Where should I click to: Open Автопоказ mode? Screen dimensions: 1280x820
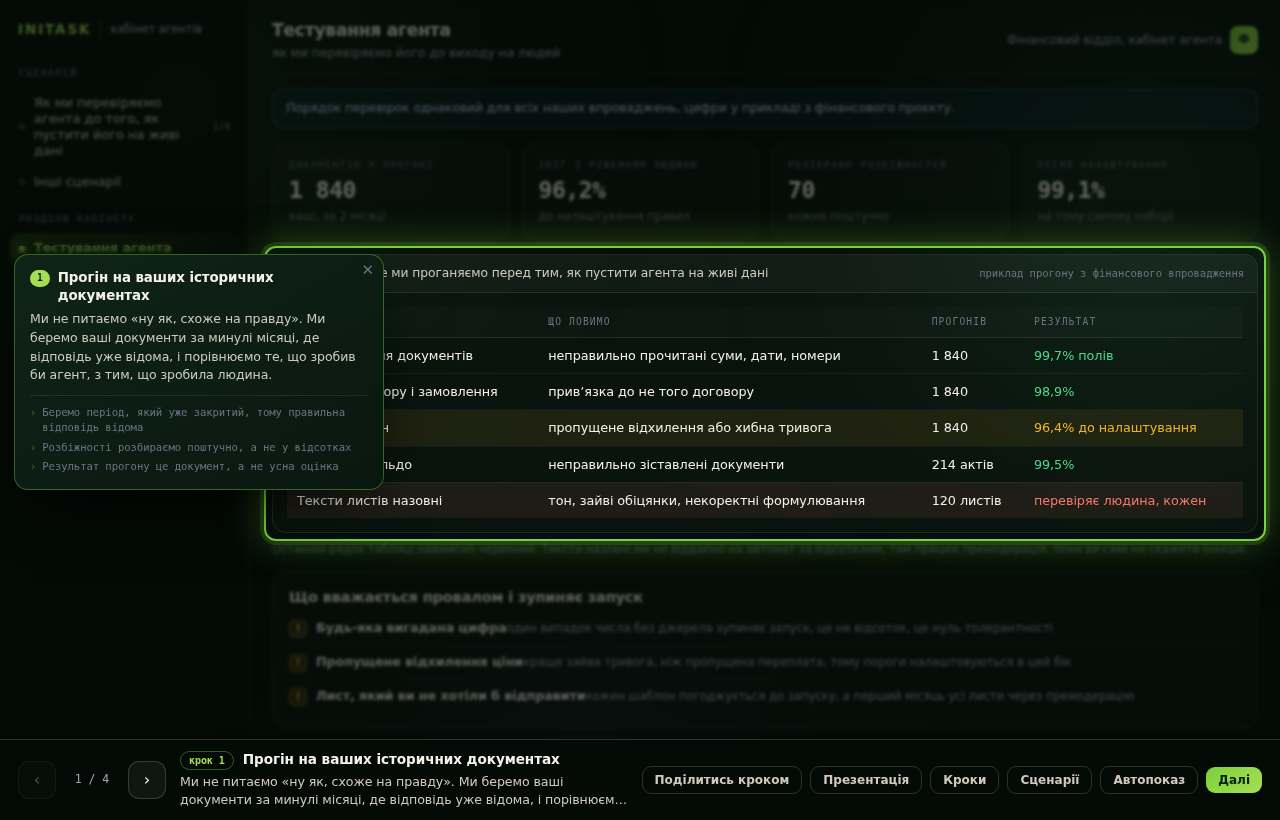click(1149, 780)
